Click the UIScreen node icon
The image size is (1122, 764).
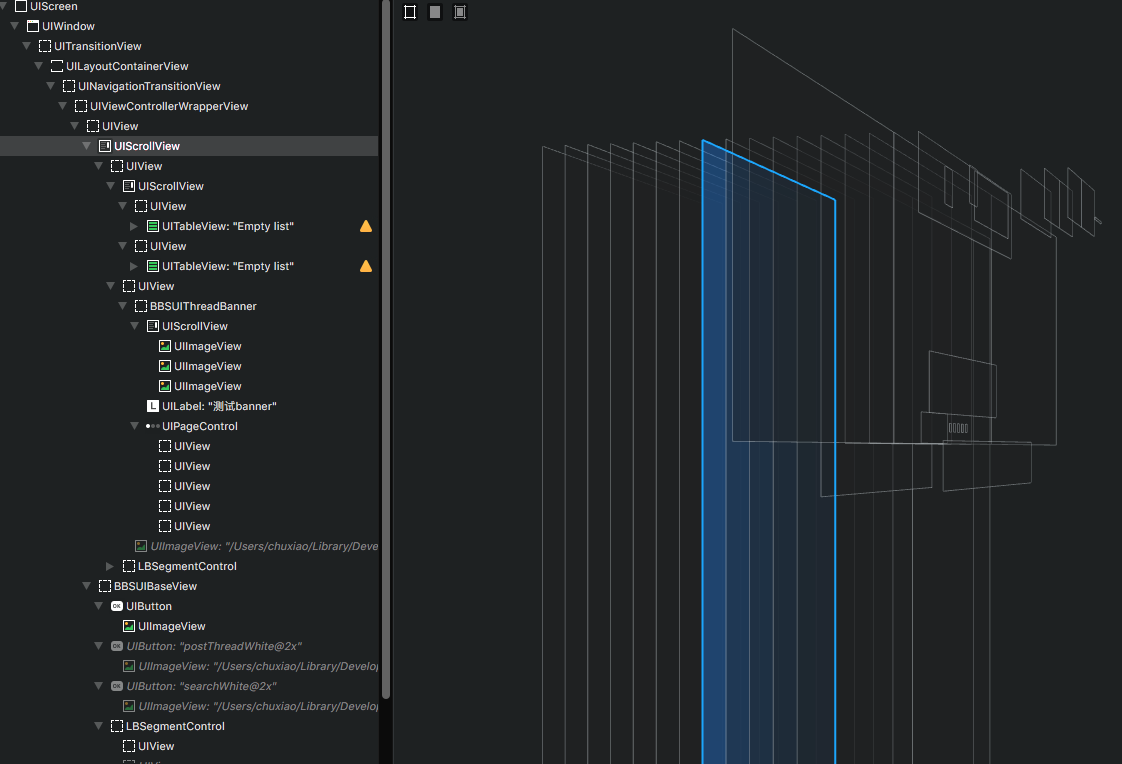21,7
